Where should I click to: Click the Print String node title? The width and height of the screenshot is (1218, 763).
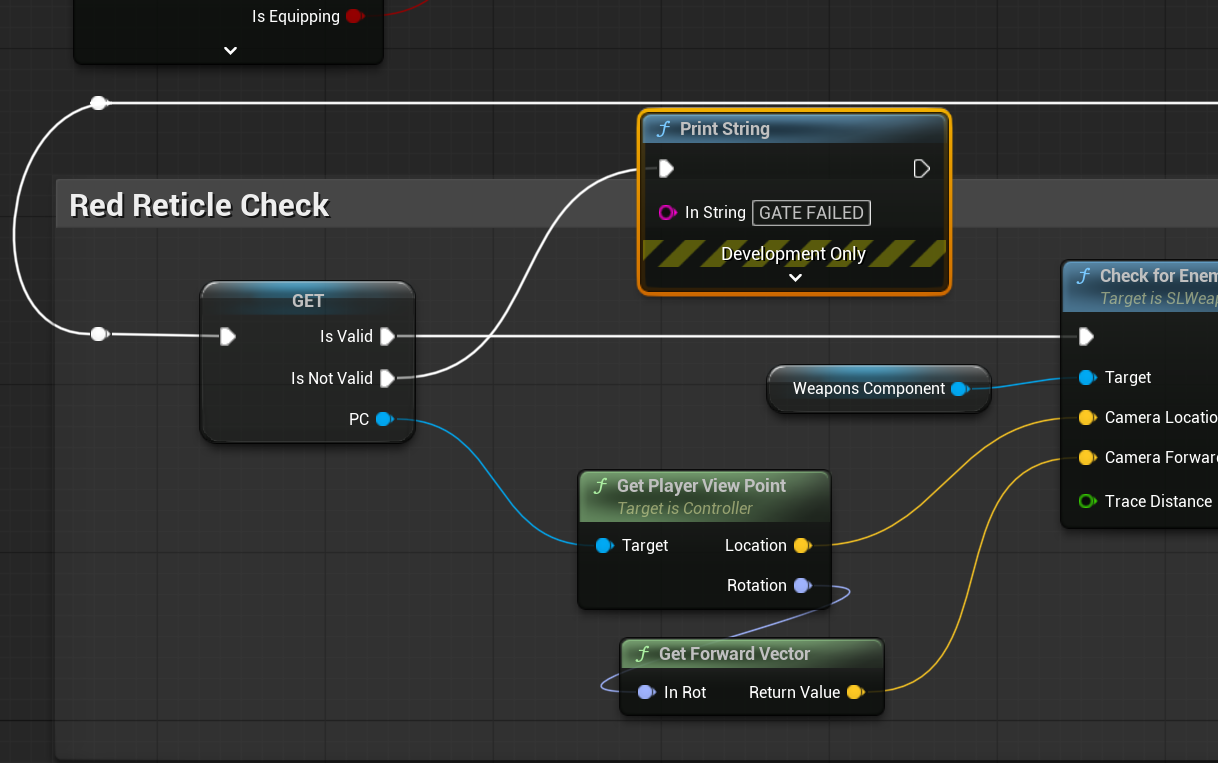pos(725,129)
